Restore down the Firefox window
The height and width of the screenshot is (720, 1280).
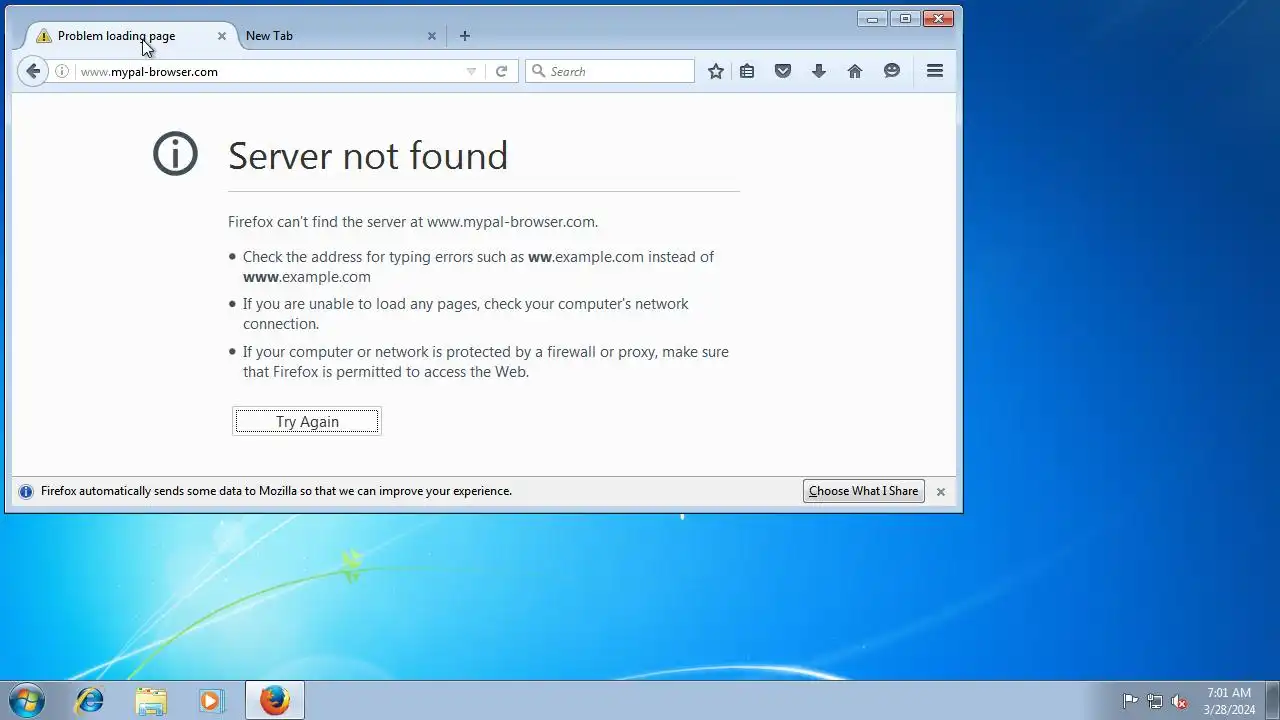[x=905, y=18]
